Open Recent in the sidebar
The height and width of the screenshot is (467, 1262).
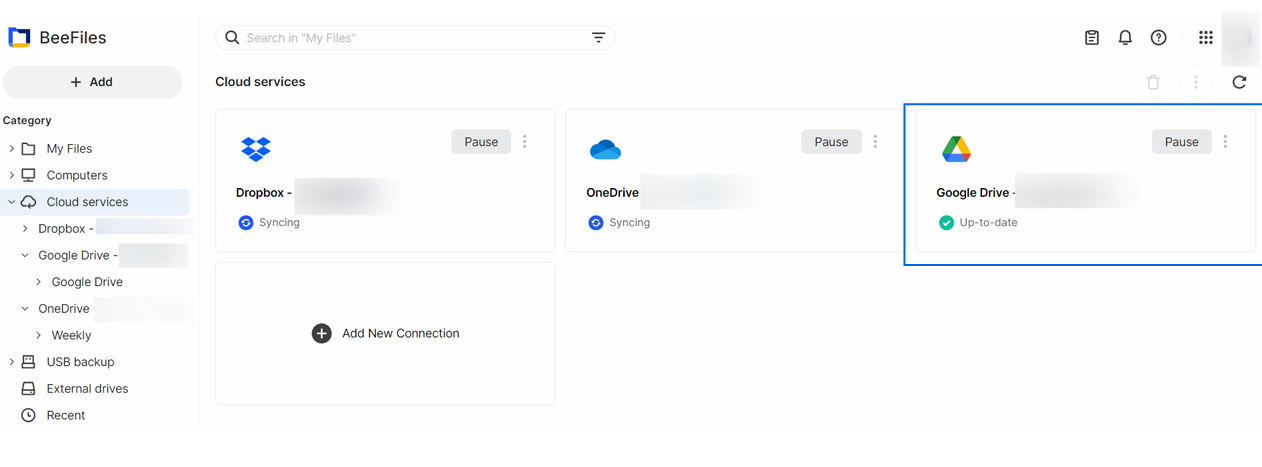pyautogui.click(x=66, y=415)
